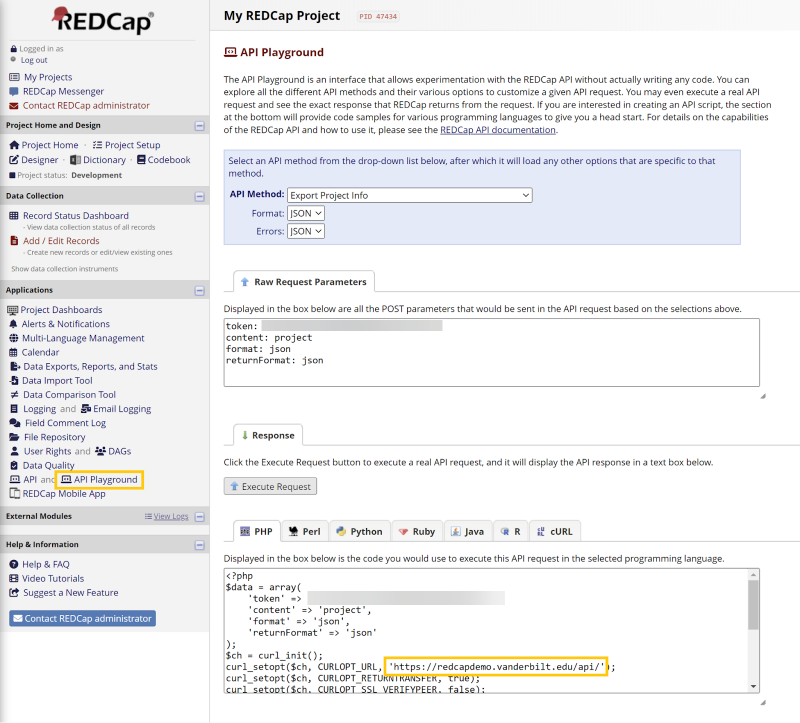Open the Video Tutorials icon
The image size is (800, 723).
tap(14, 578)
